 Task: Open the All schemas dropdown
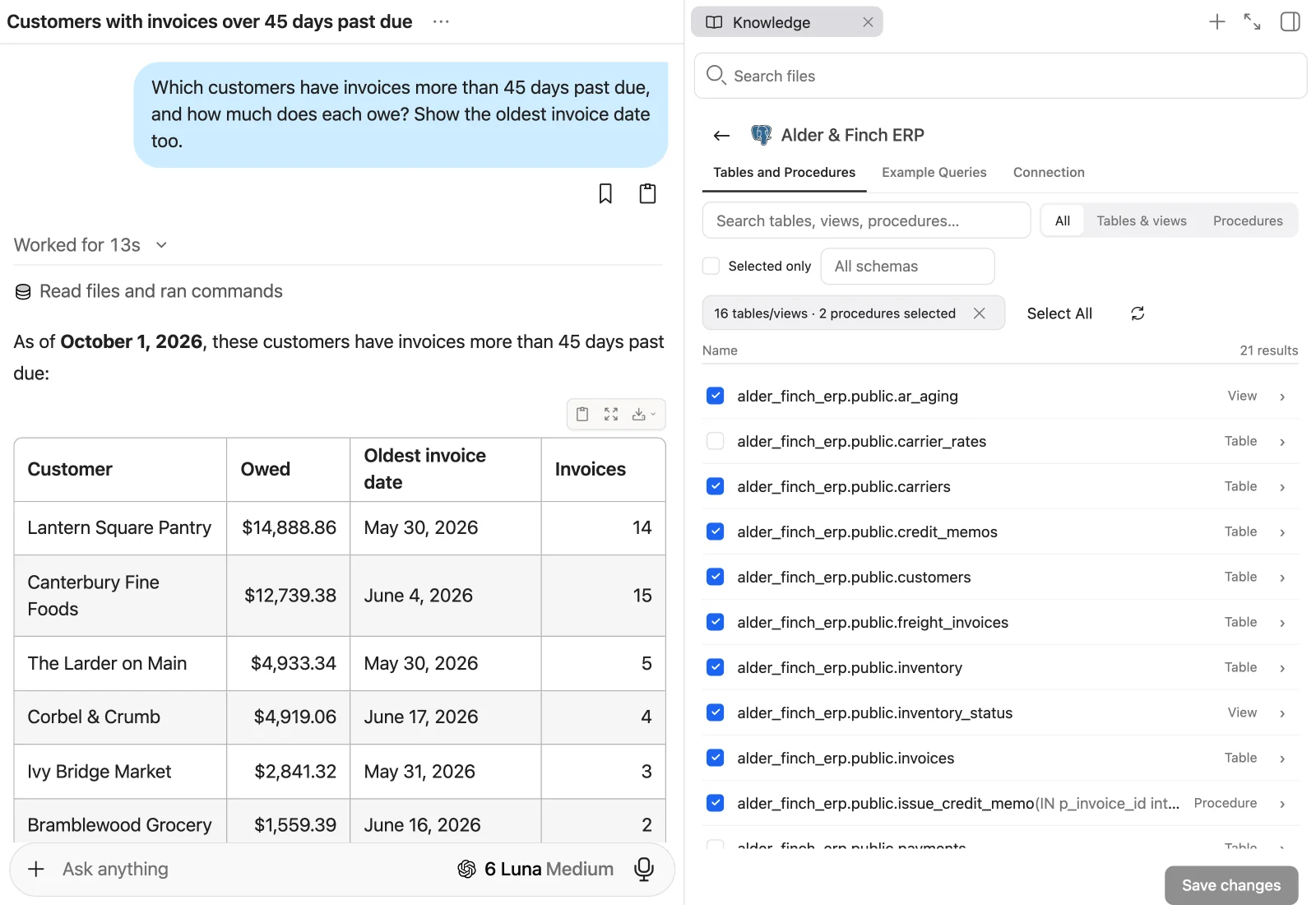[x=908, y=267]
